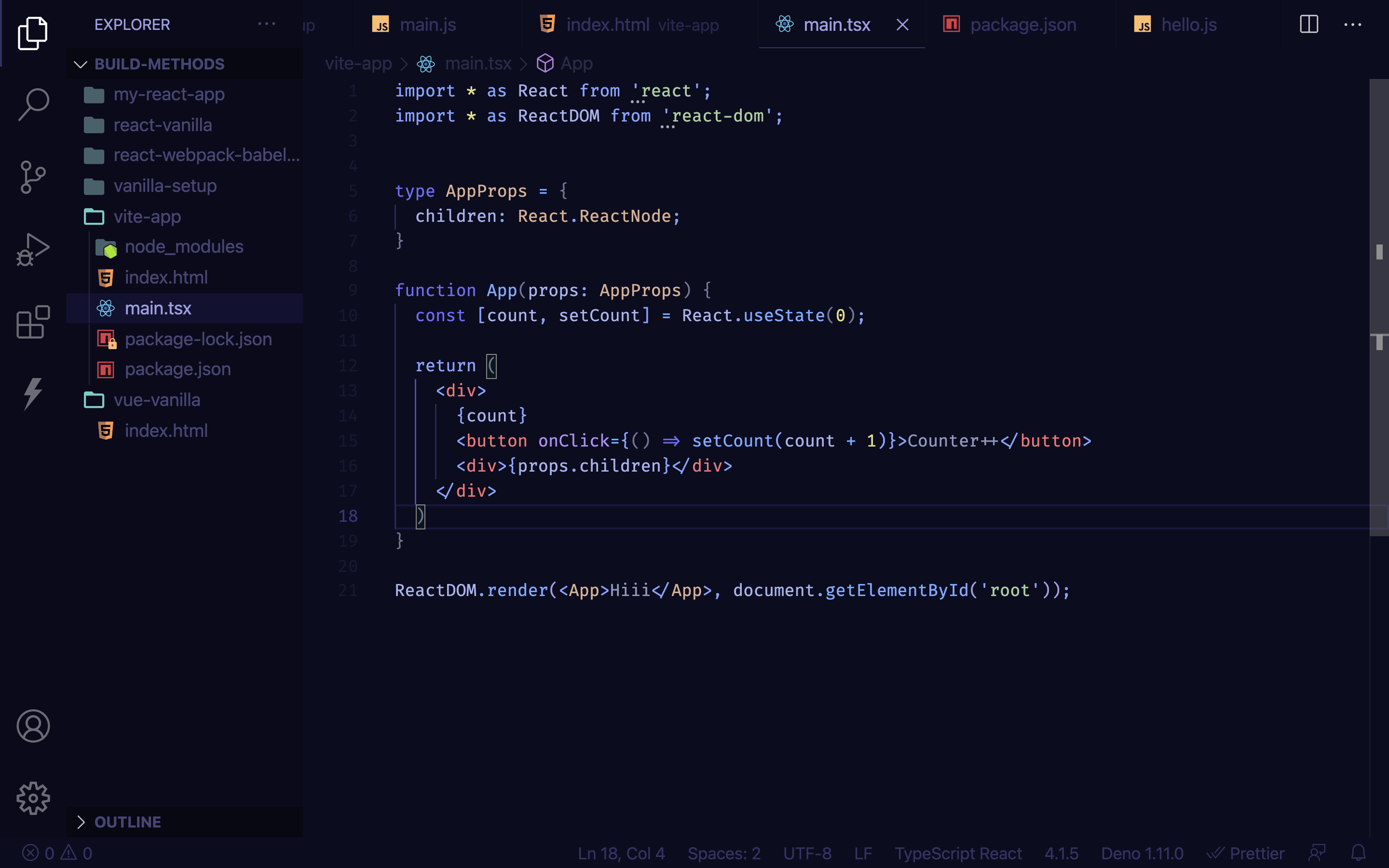Viewport: 1389px width, 868px height.
Task: Open the Explorer more actions menu
Action: pos(266,24)
